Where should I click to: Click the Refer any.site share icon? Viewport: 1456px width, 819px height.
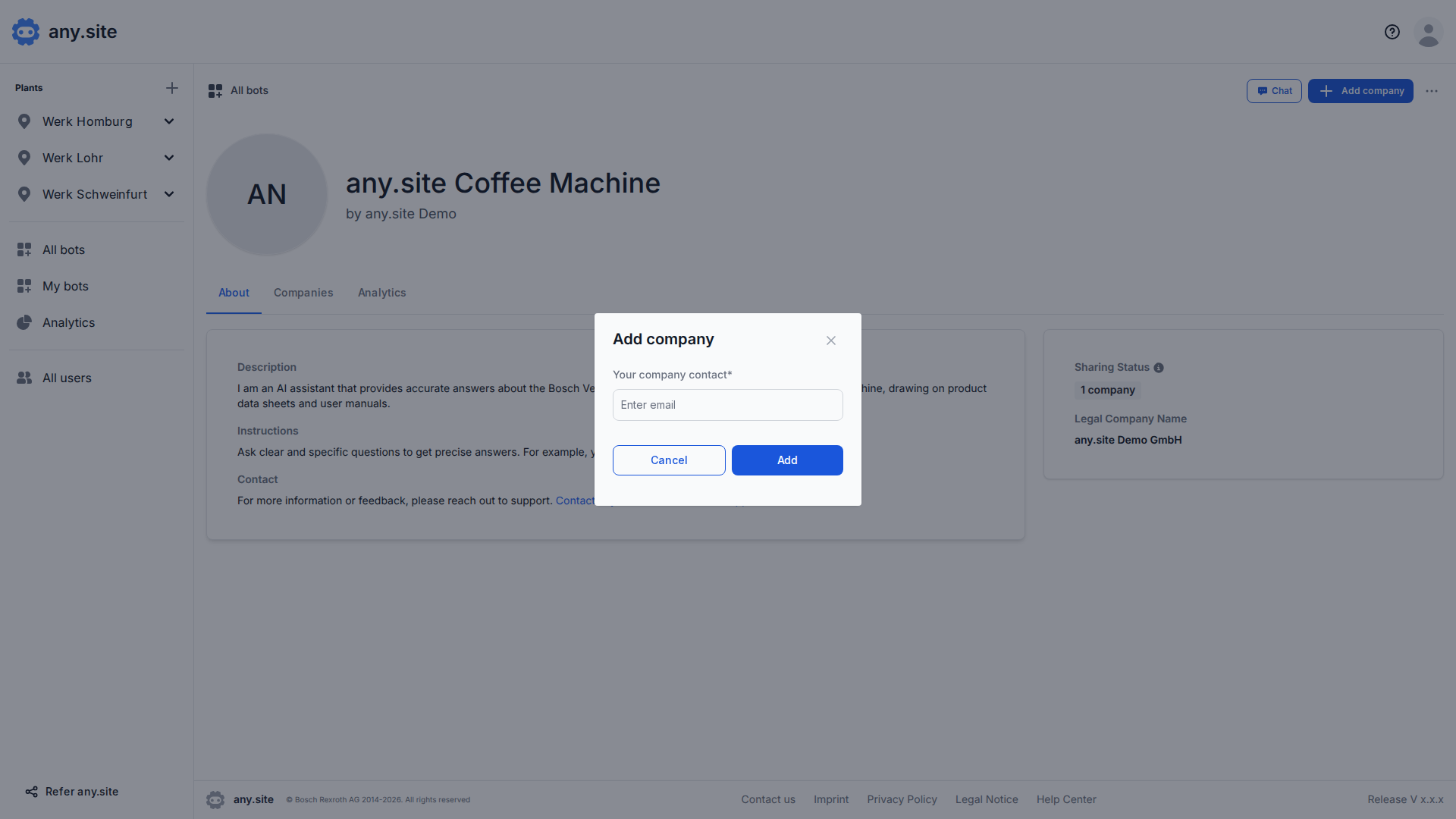pos(31,792)
